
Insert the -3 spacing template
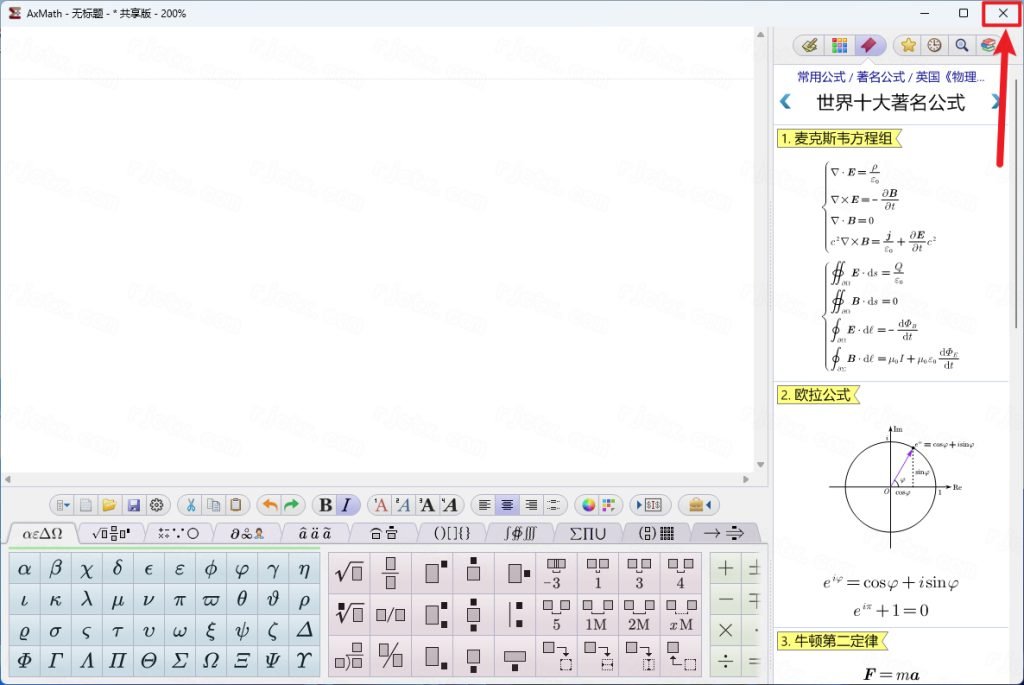pyautogui.click(x=555, y=573)
